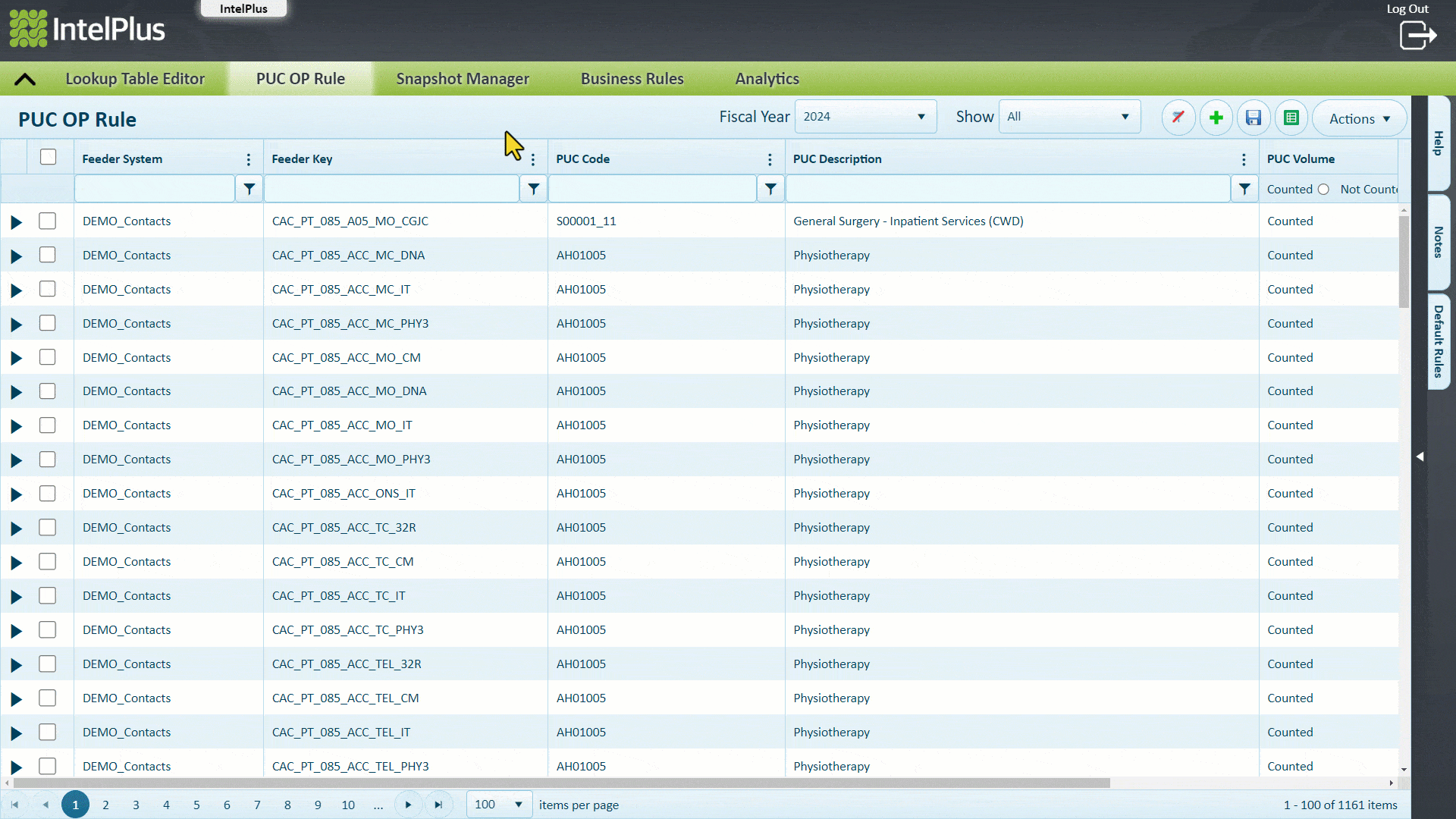
Task: Collapse the top navigation with chevron-up
Action: pyautogui.click(x=25, y=79)
